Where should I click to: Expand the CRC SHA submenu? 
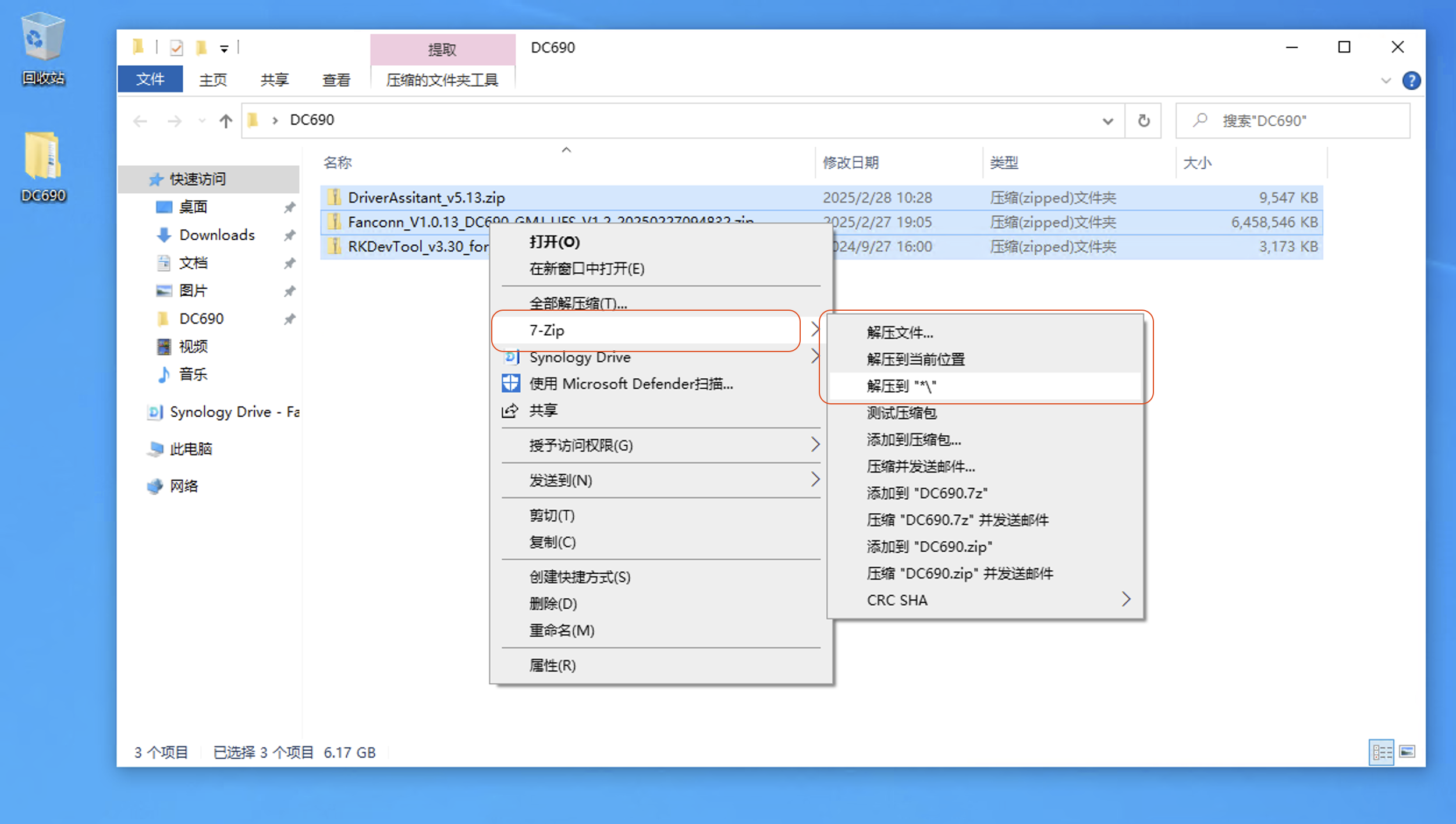point(985,600)
